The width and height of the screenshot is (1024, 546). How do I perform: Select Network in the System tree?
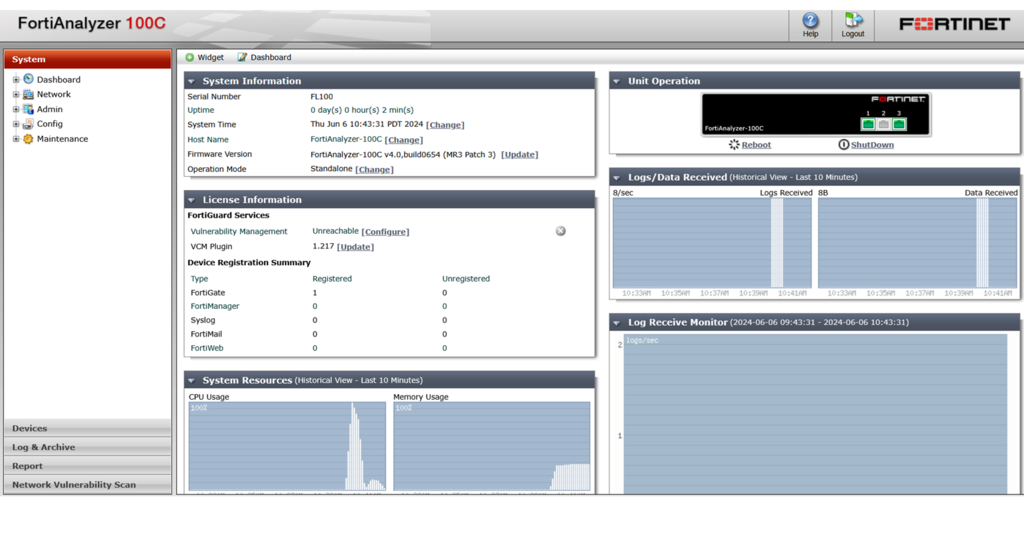[54, 94]
